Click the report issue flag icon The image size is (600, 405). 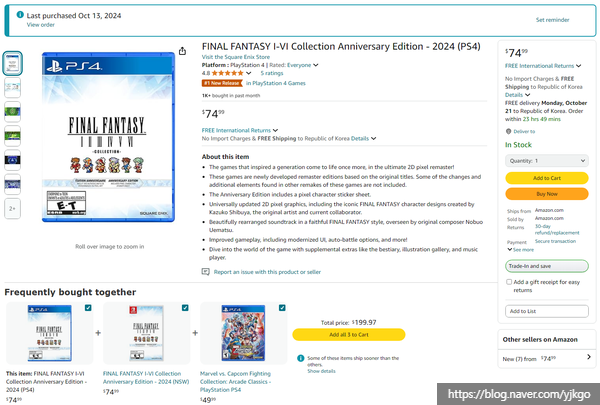coord(207,271)
